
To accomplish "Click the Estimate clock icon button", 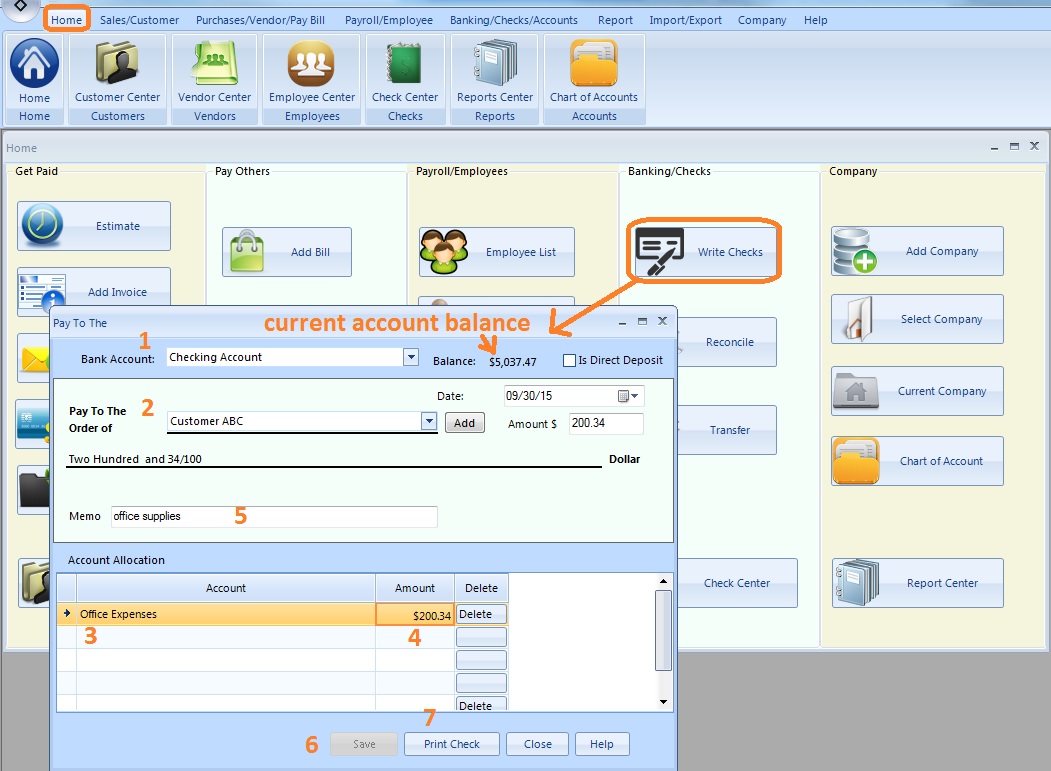I will (94, 226).
